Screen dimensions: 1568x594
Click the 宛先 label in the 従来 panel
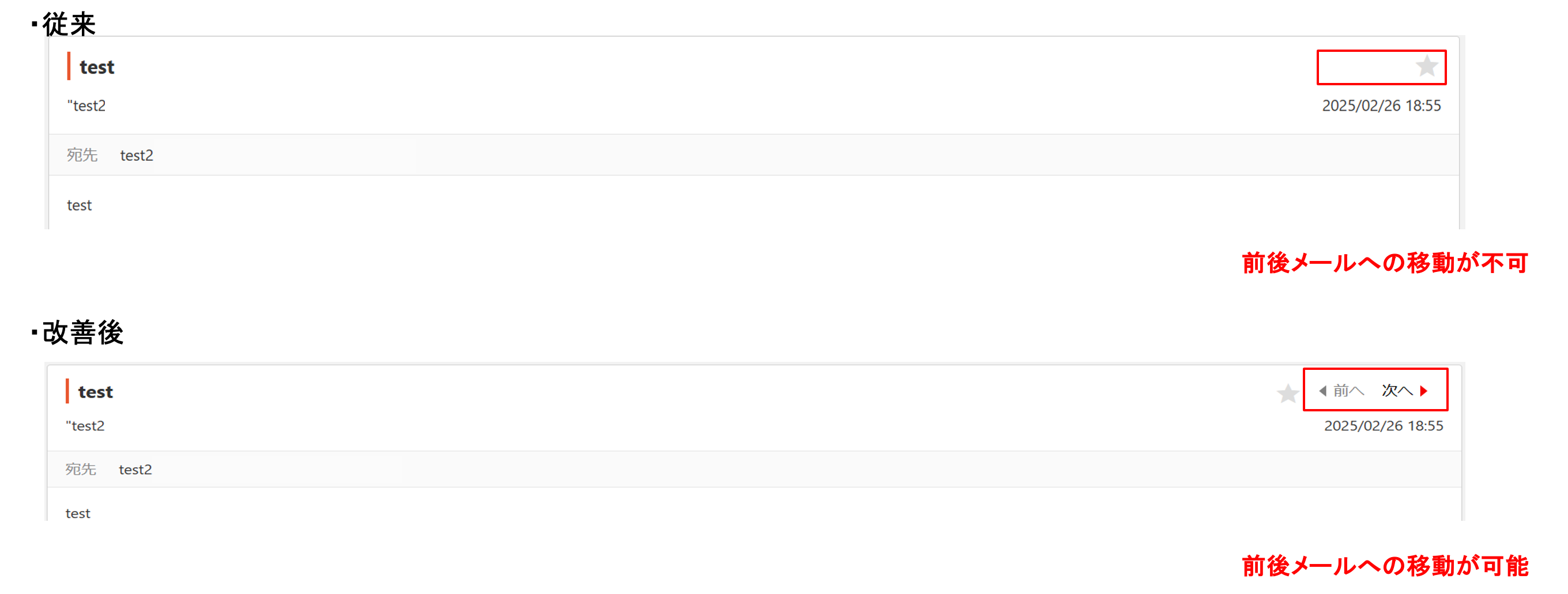tap(82, 156)
